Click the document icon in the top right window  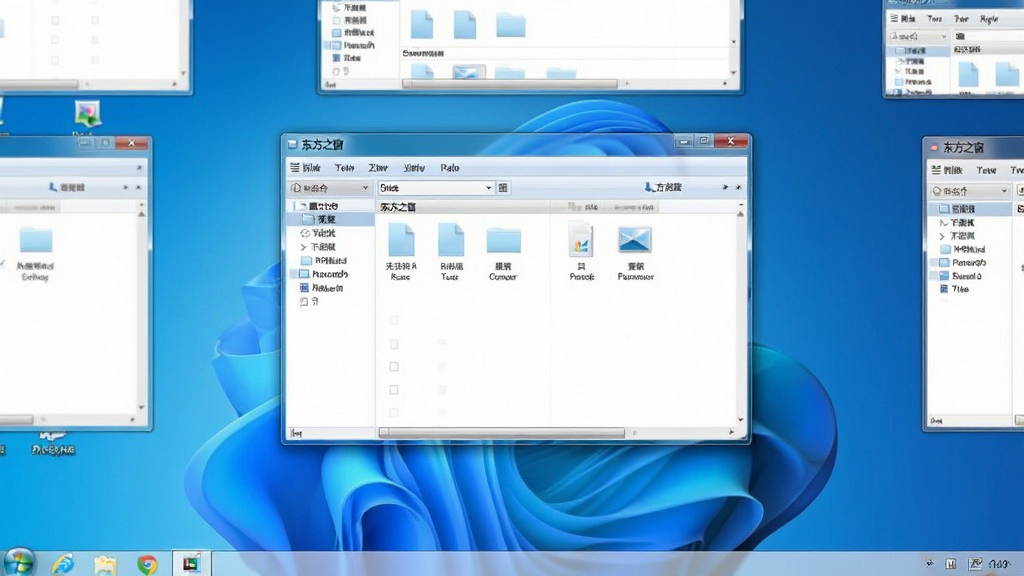[968, 75]
